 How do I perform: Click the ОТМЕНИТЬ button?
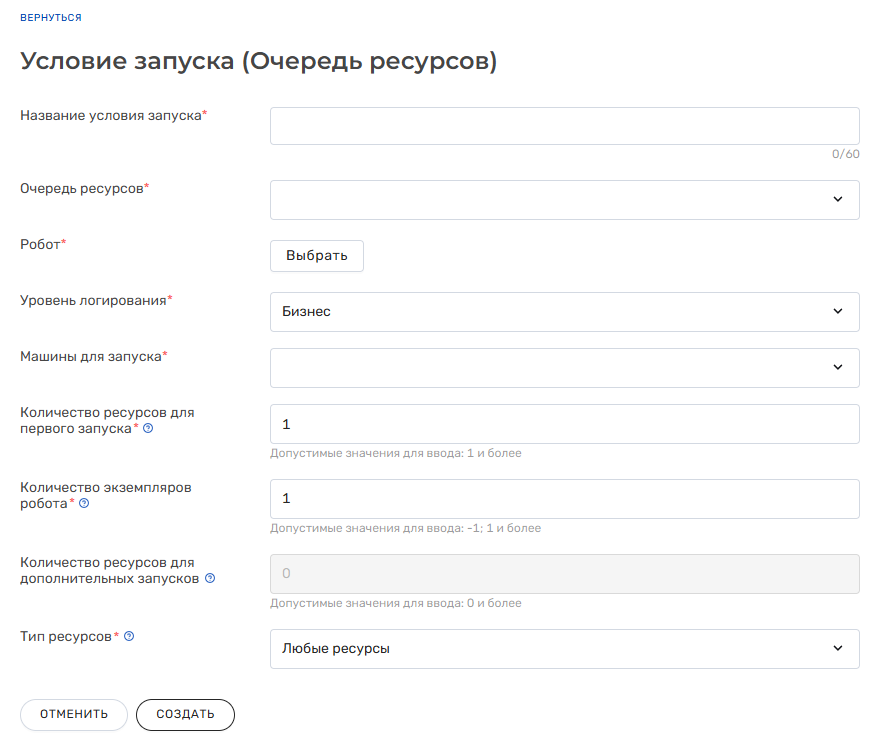(74, 715)
